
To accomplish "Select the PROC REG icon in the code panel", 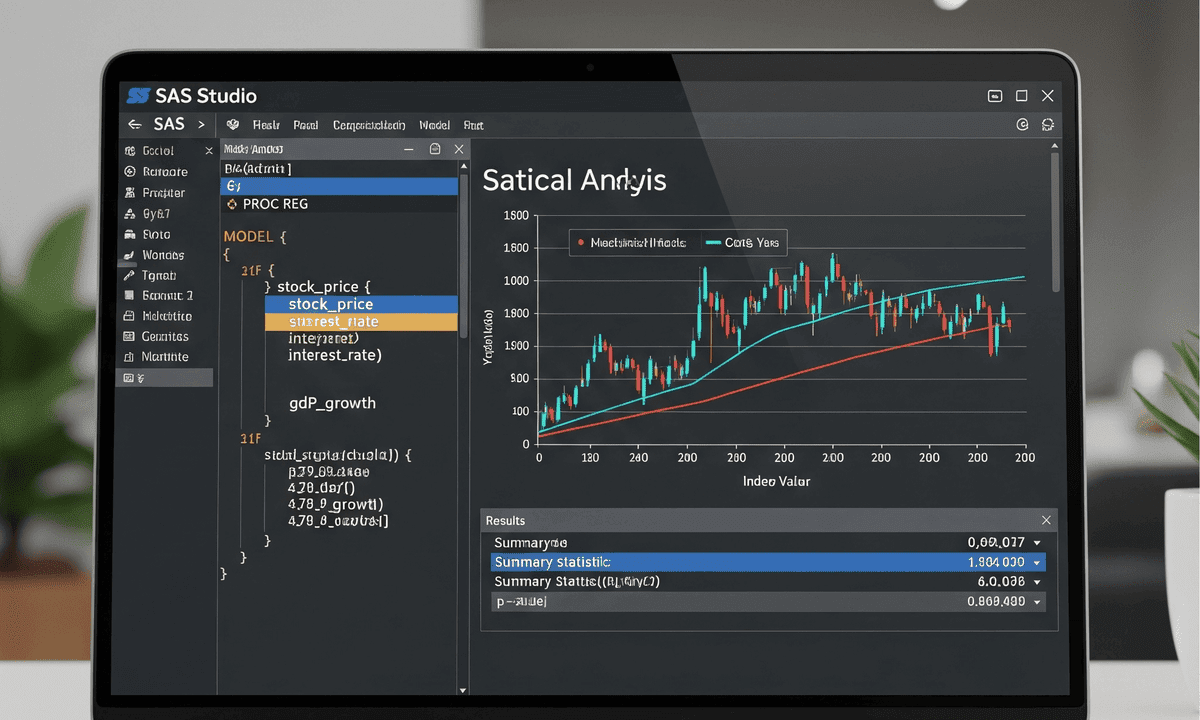I will (x=231, y=203).
